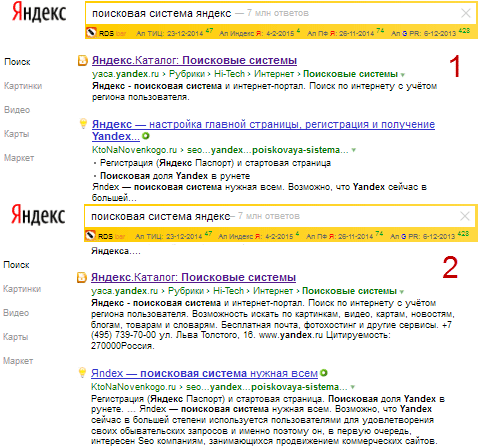
Task: Open 'Поисковая доля Yandex в рунете' sitelink
Action: coord(175,176)
